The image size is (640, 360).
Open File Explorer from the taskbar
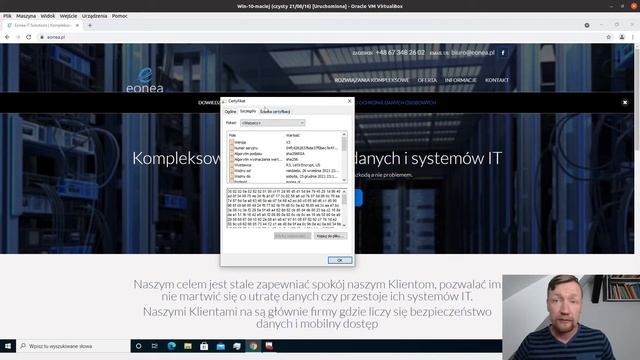(x=188, y=346)
